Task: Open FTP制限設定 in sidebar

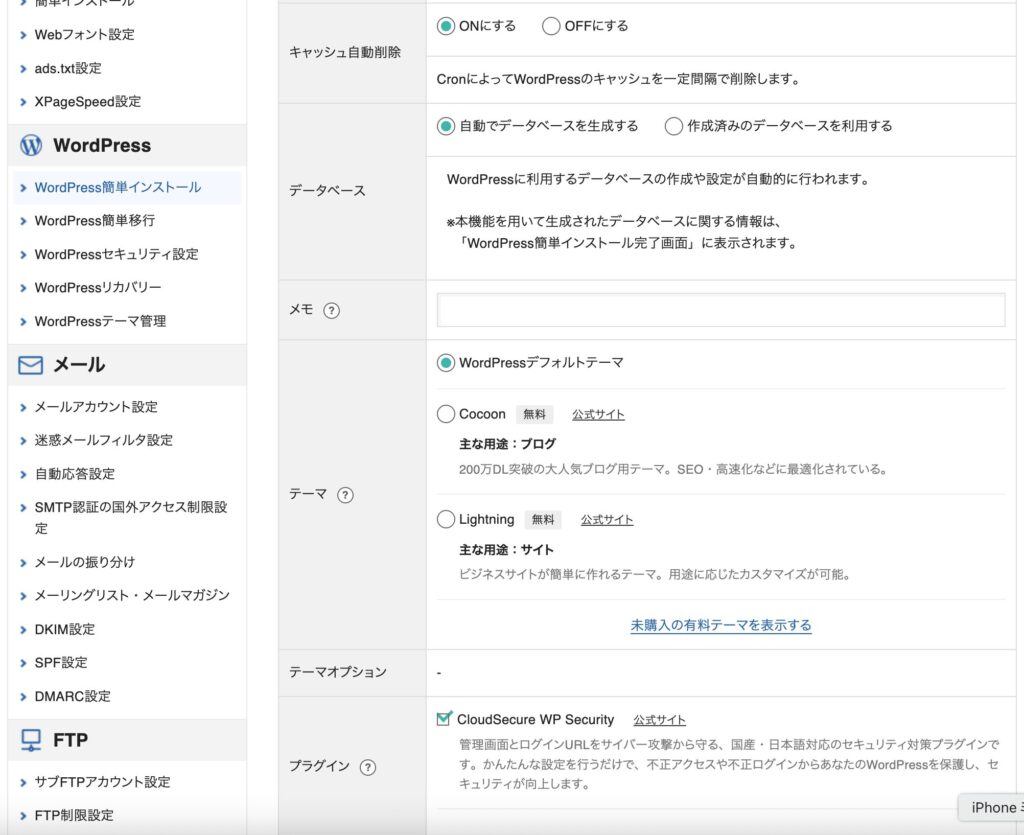Action: pyautogui.click(x=74, y=815)
